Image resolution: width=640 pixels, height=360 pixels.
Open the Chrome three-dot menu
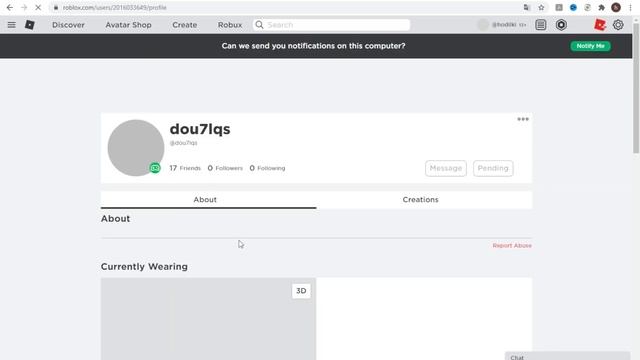630,7
